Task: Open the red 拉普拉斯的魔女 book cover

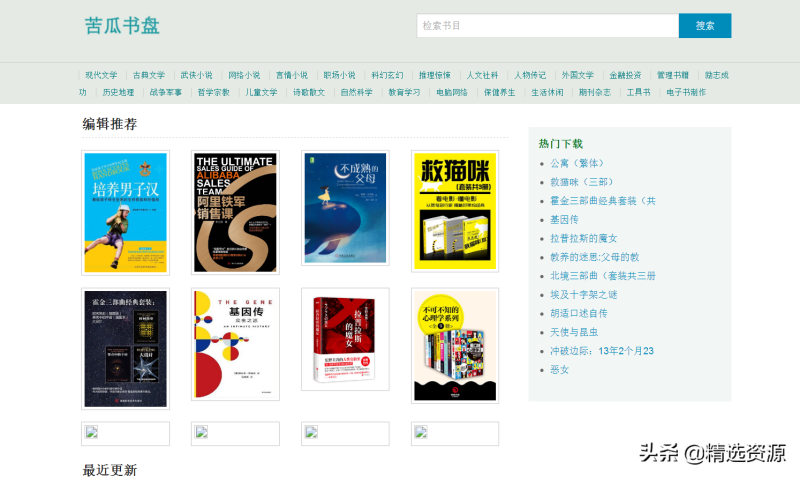Action: point(345,339)
